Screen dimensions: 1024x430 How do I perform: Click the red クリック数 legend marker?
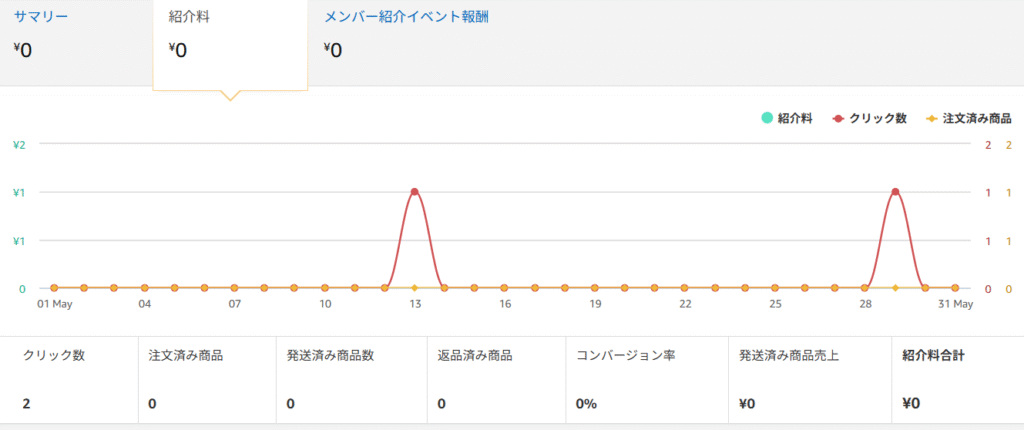click(x=838, y=118)
